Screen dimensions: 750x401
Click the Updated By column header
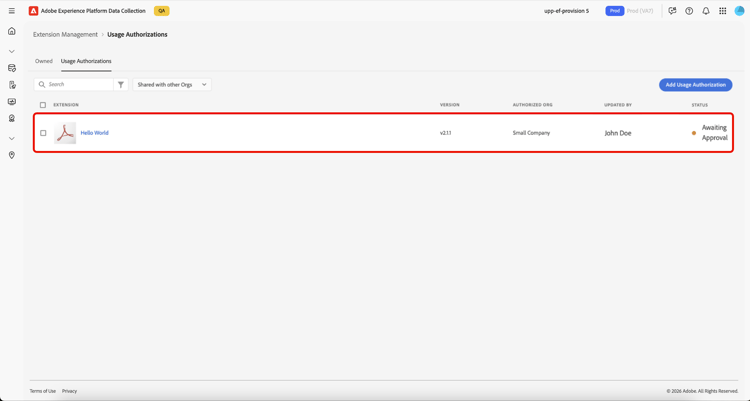coord(618,105)
